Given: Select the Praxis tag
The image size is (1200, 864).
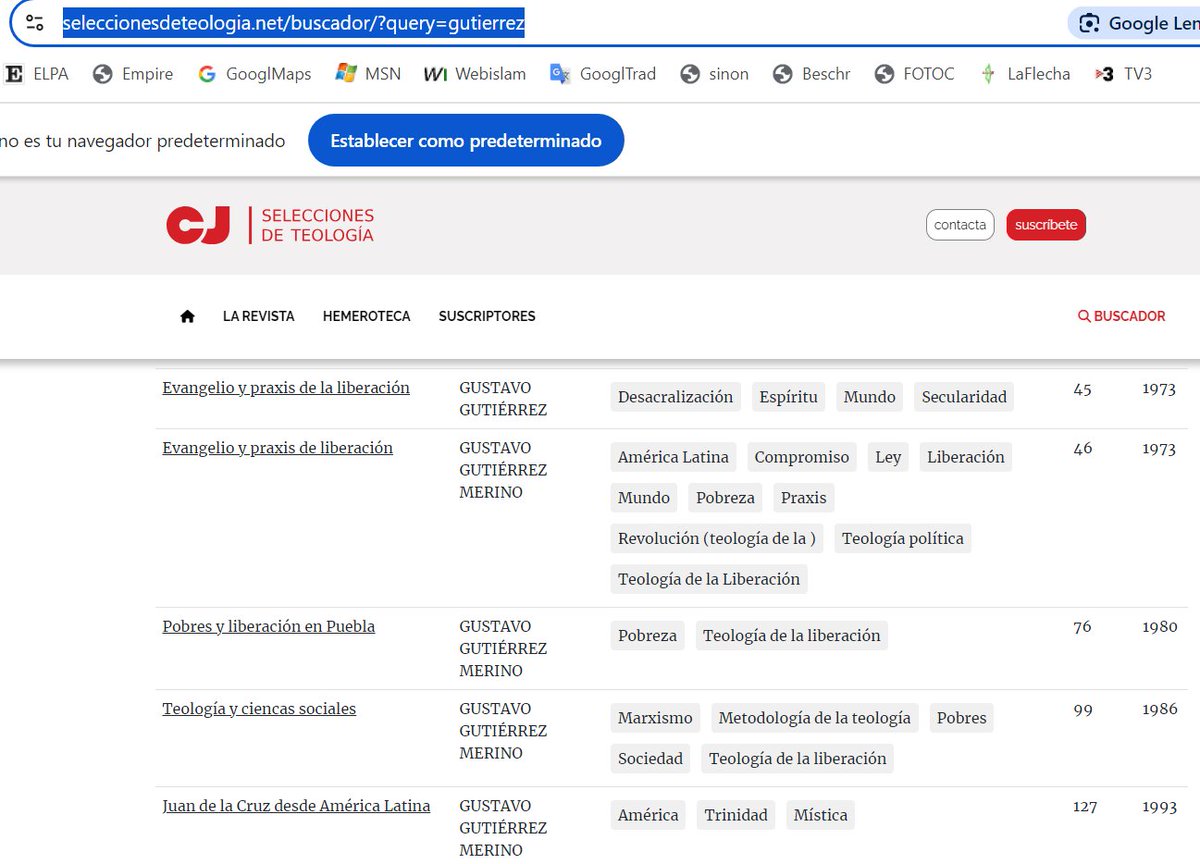Looking at the screenshot, I should pyautogui.click(x=804, y=498).
